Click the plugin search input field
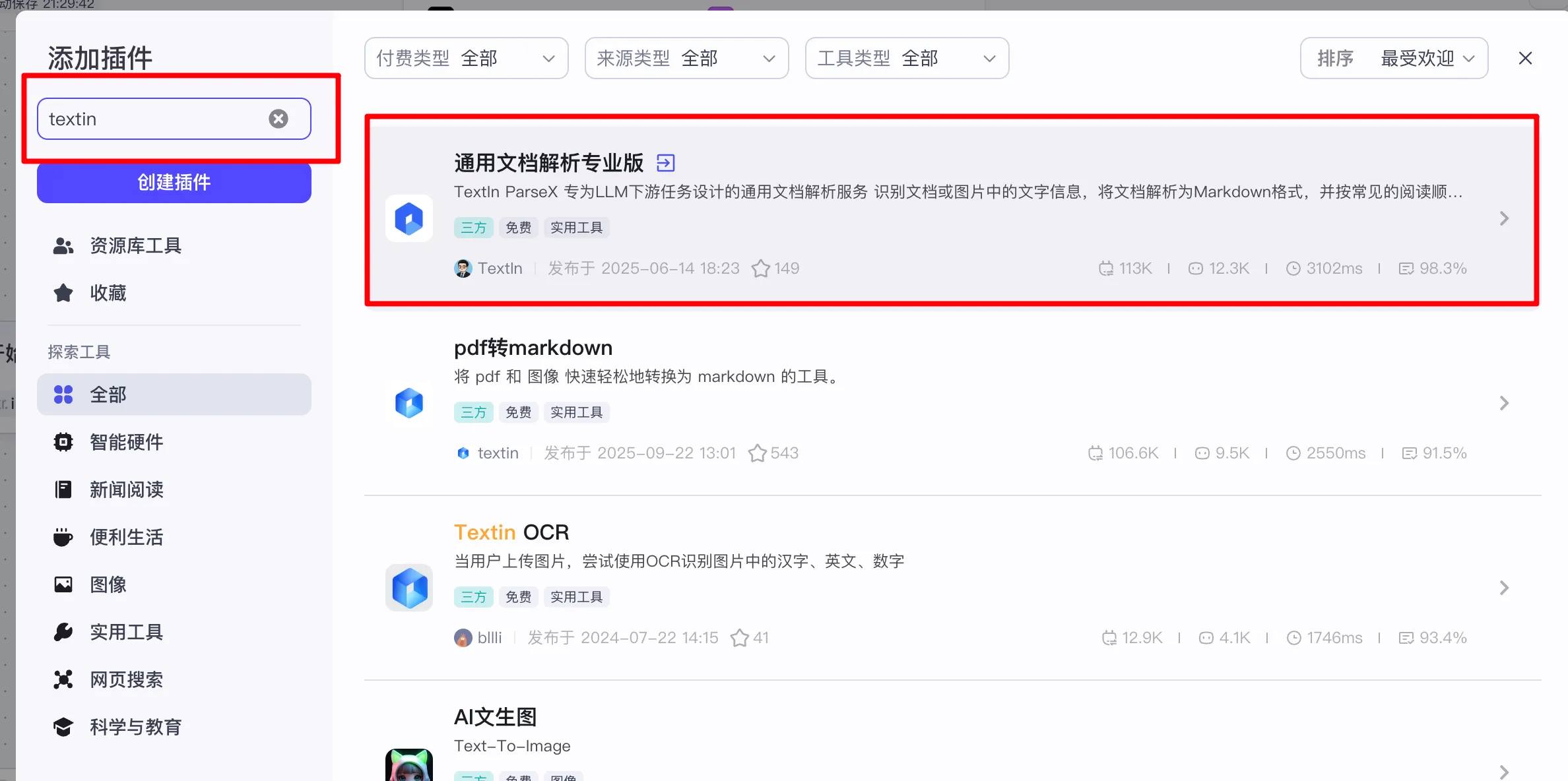 [x=174, y=119]
